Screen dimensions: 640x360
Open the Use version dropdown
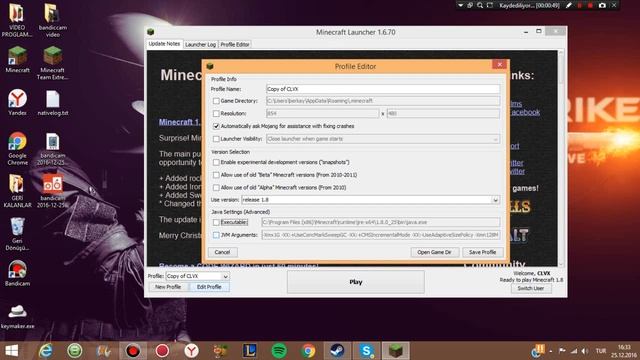click(x=496, y=200)
